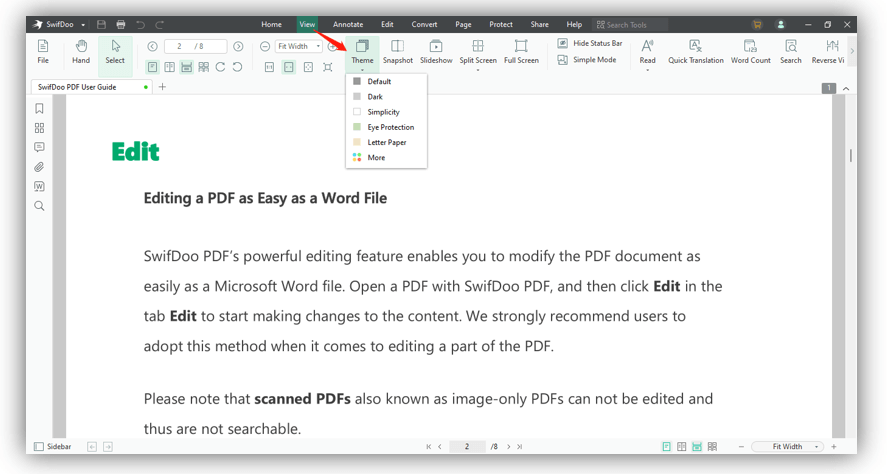Open the SwifDoo application menu dropdown
Screen dimensions: 887x474
pos(83,25)
